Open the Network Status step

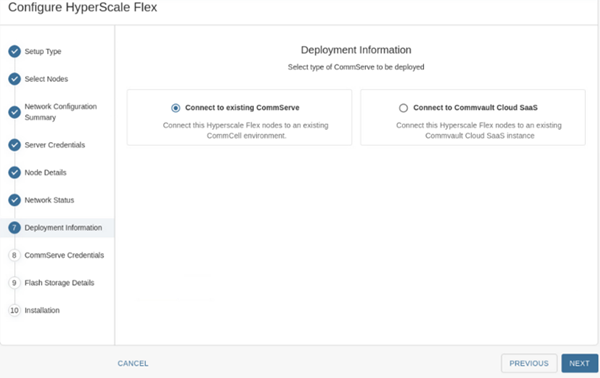point(49,200)
